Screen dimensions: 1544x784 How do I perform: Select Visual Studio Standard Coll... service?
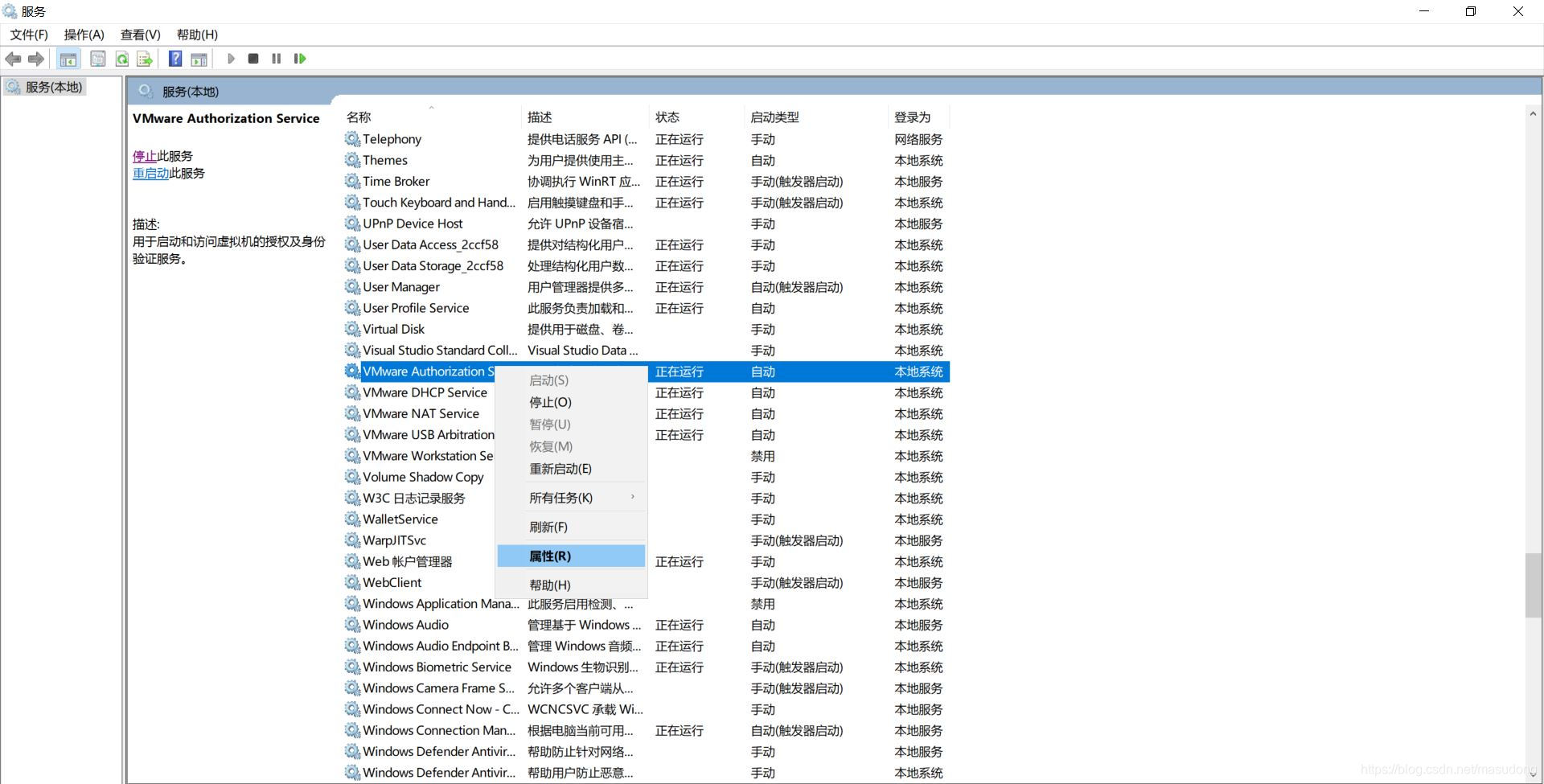[646, 350]
